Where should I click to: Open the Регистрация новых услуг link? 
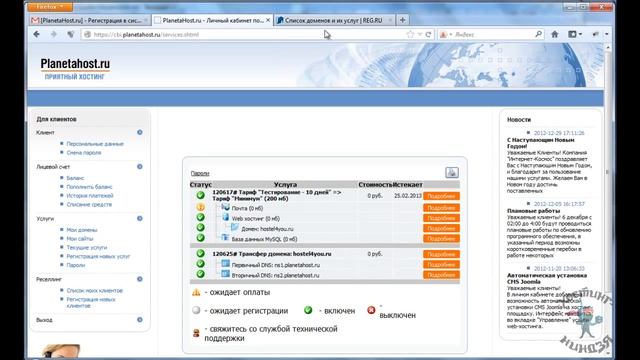[x=98, y=256]
